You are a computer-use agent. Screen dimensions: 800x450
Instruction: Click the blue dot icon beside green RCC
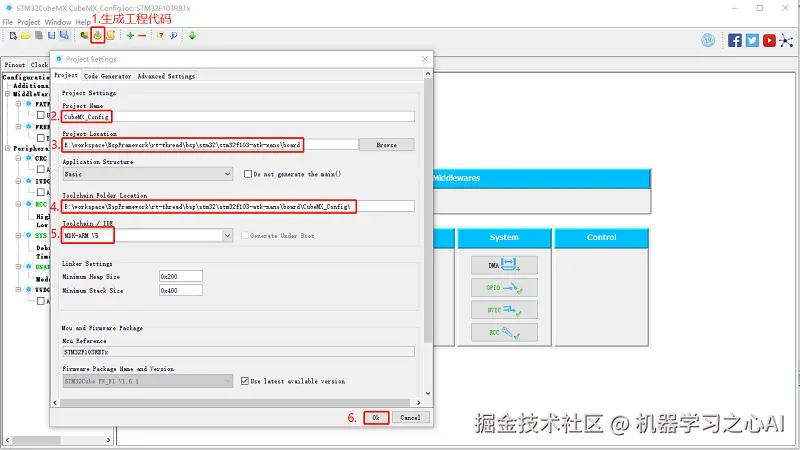click(29, 204)
